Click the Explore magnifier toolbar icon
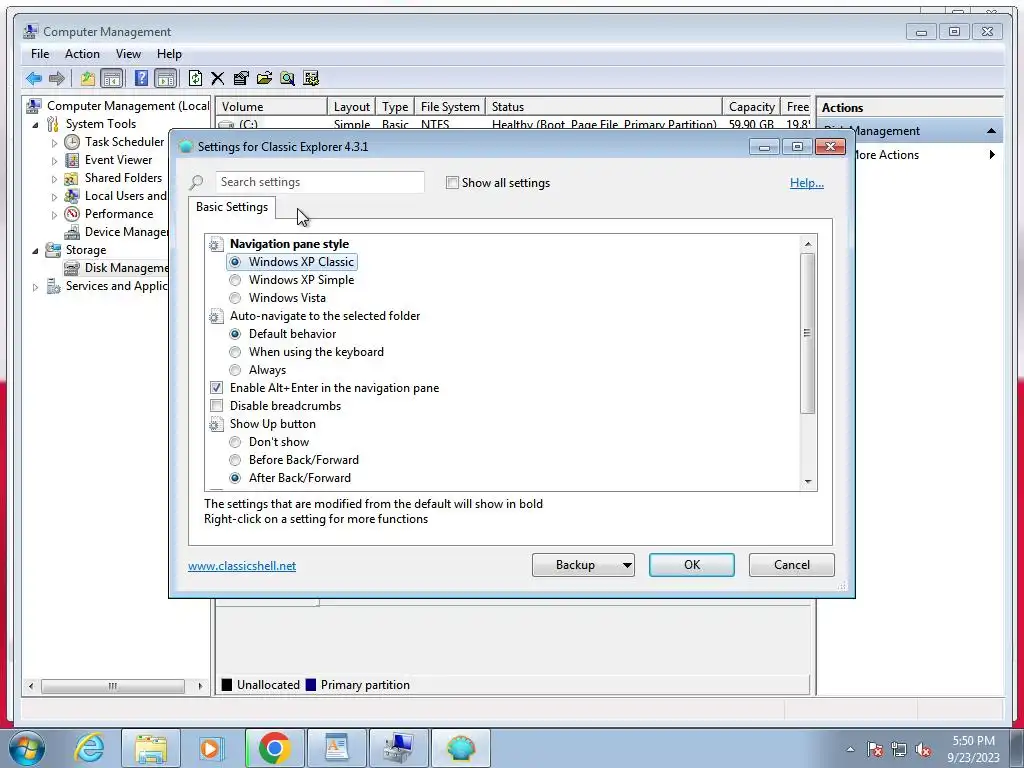 (x=287, y=79)
